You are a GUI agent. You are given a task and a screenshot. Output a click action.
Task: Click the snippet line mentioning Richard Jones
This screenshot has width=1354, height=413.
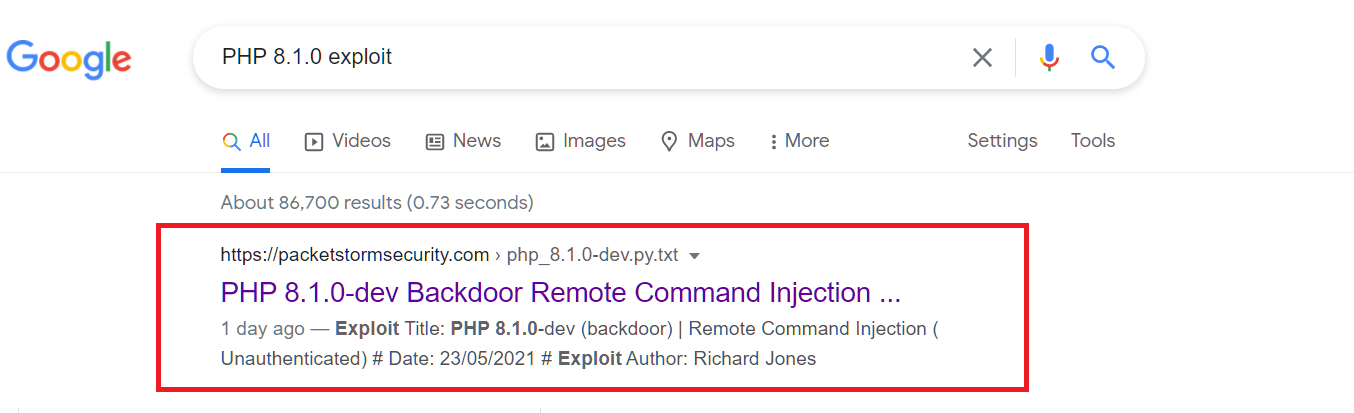point(518,359)
